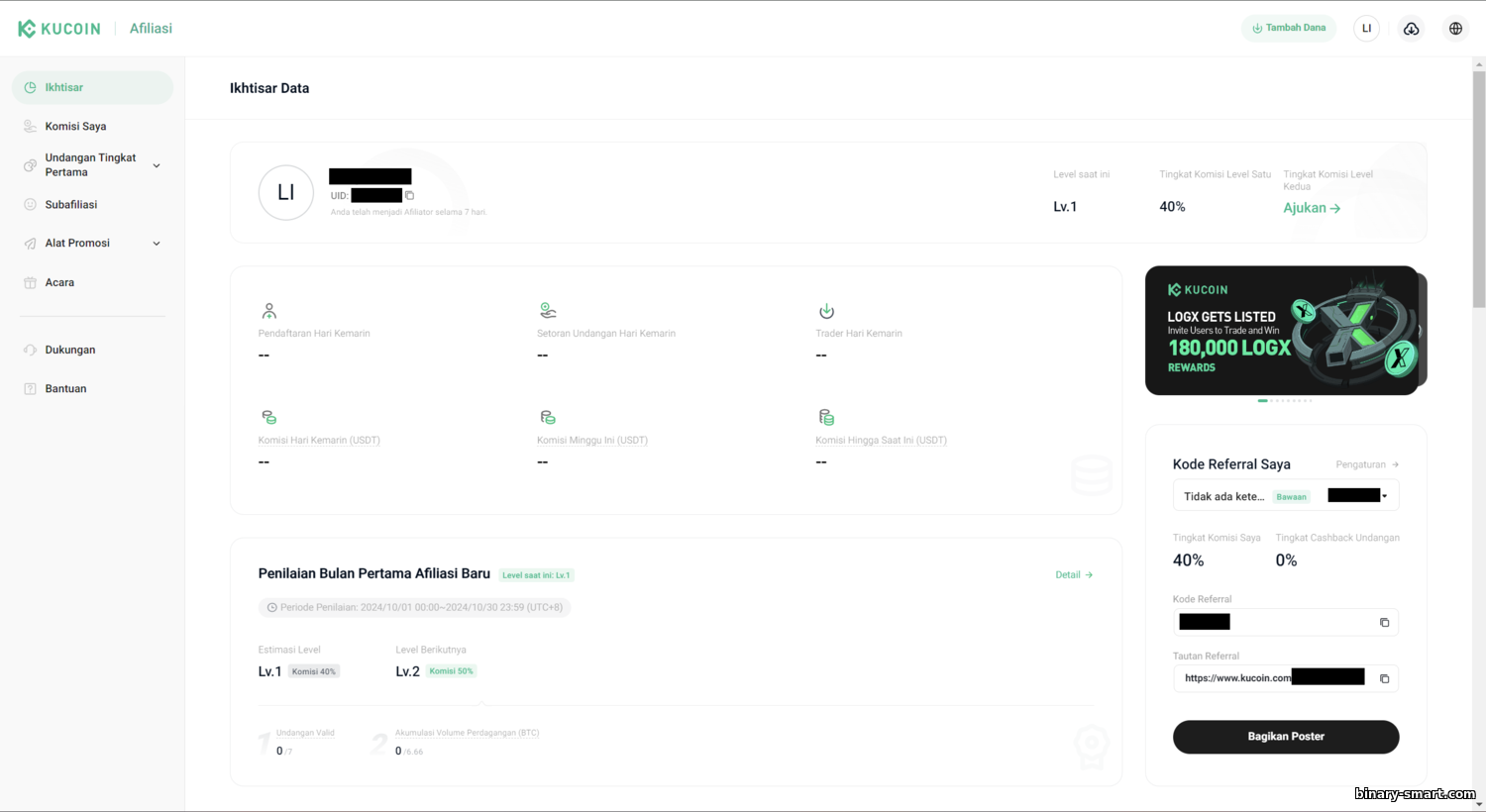Click the Bagikan Poster button
Screen dimensions: 1486x812
[x=1286, y=737]
